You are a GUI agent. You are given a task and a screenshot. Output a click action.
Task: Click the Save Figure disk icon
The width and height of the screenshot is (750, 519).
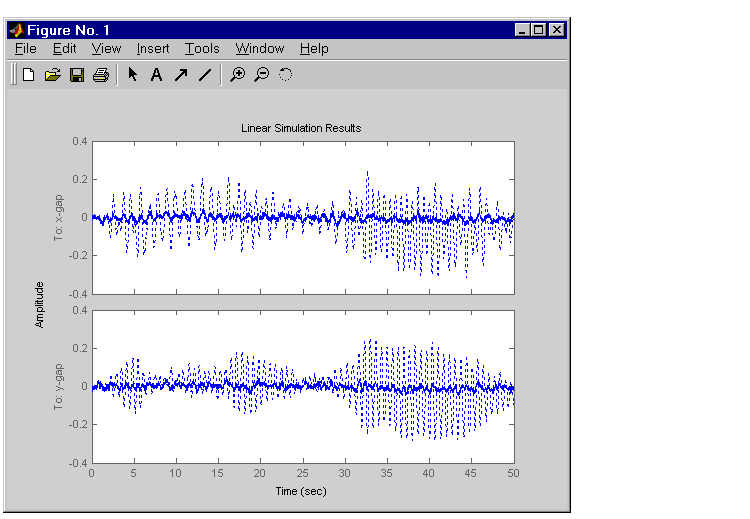77,74
